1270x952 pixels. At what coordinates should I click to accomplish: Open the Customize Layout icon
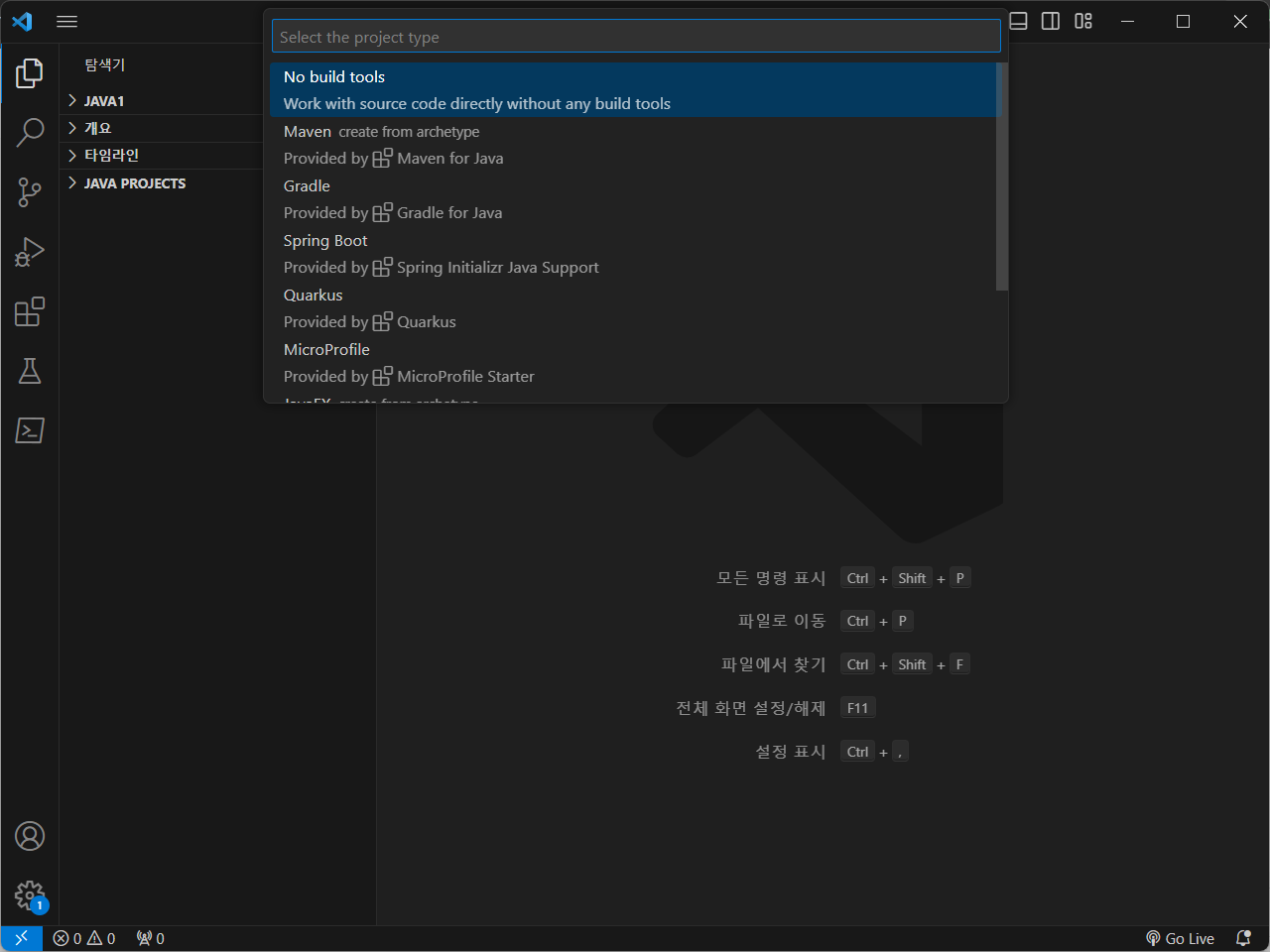pyautogui.click(x=1083, y=21)
